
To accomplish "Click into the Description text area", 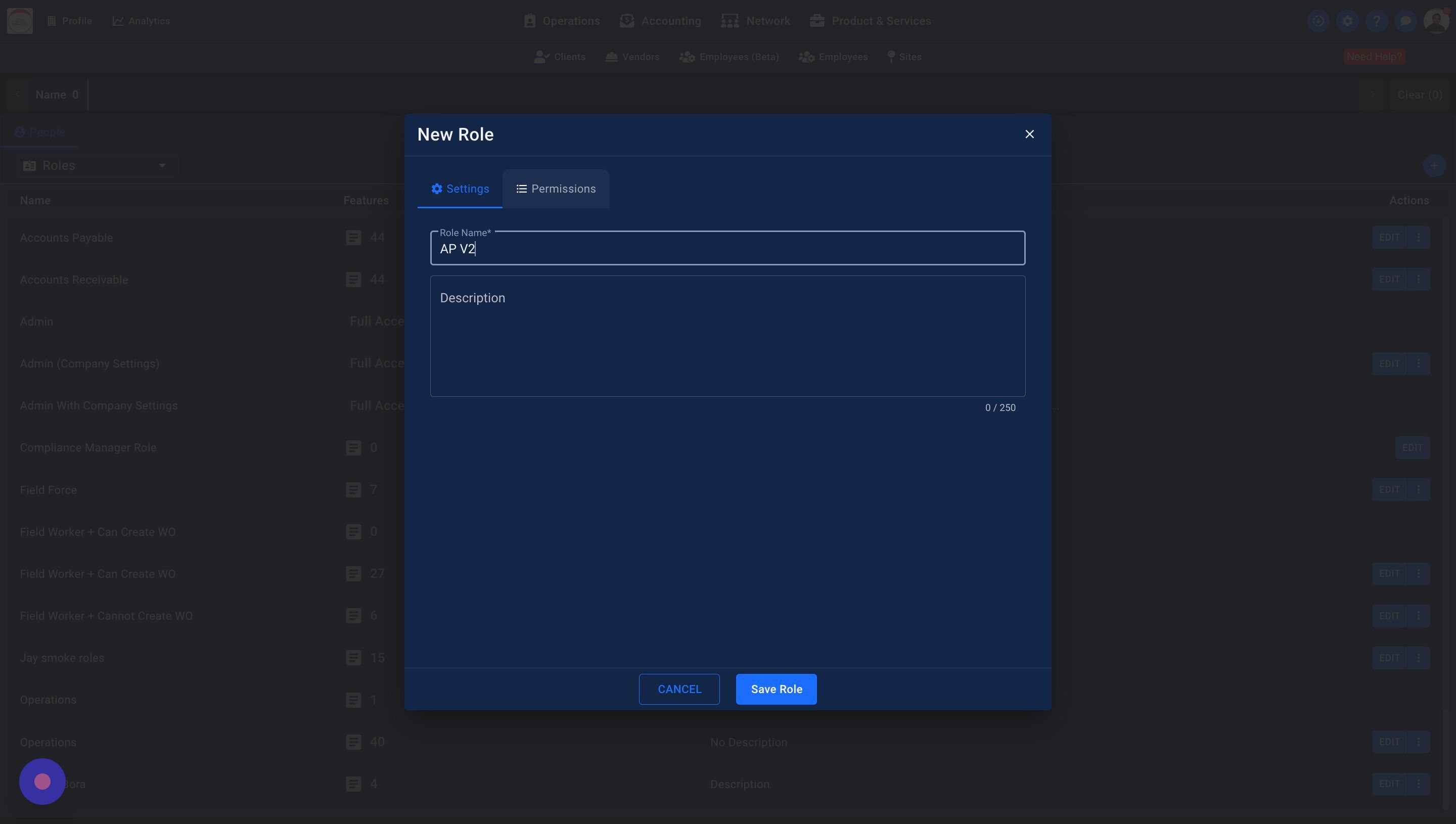I will point(727,336).
